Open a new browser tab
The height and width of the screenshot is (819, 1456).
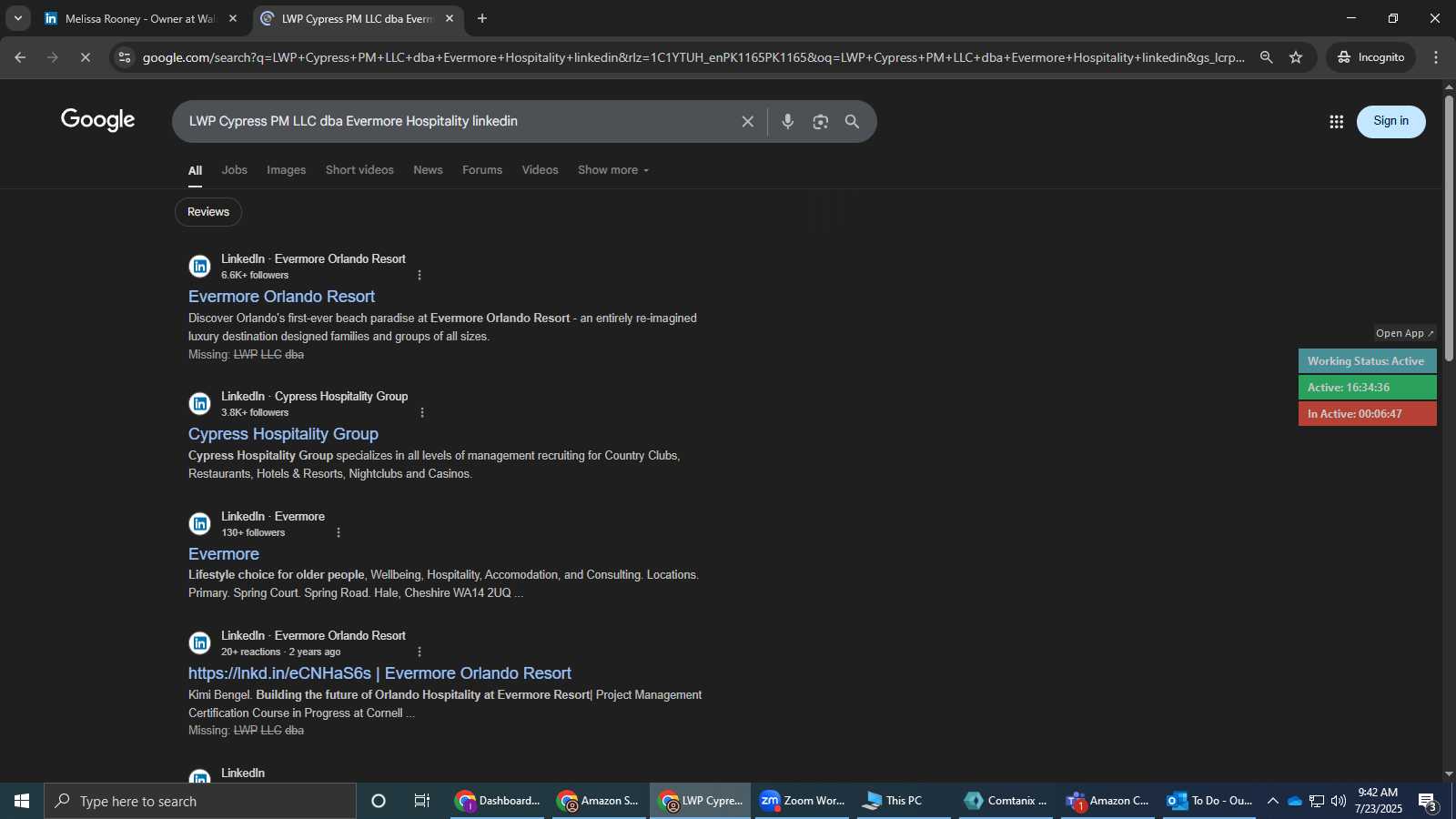click(x=482, y=18)
